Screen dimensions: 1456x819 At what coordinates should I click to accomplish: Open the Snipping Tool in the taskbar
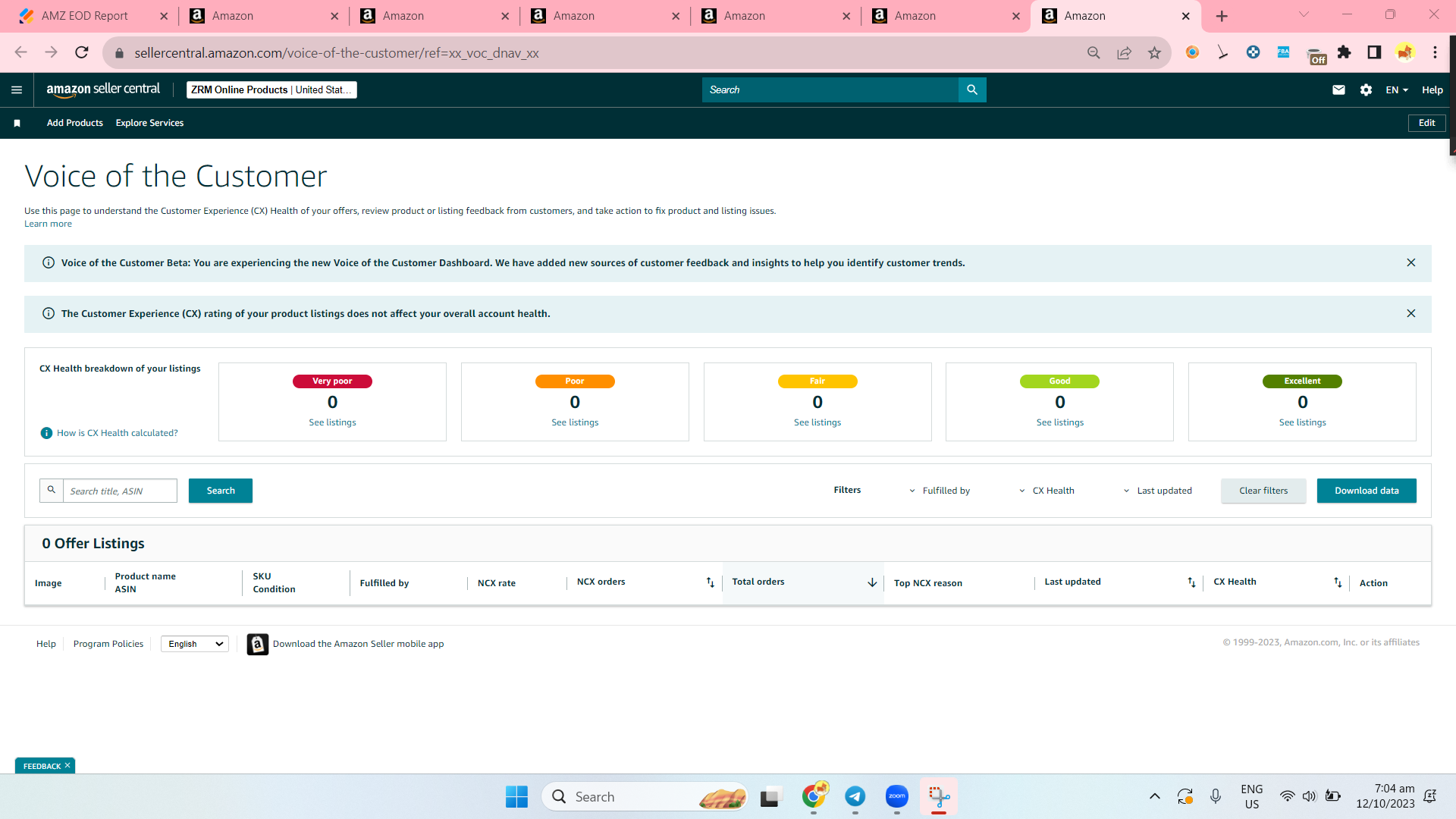[939, 796]
